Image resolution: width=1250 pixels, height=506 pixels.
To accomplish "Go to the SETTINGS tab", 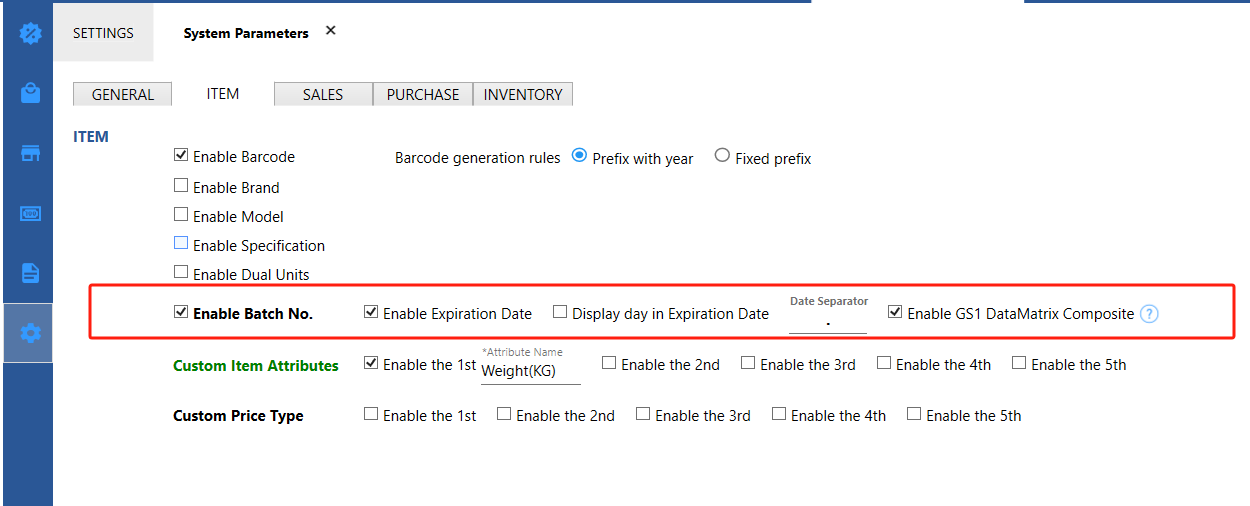I will click(x=103, y=33).
